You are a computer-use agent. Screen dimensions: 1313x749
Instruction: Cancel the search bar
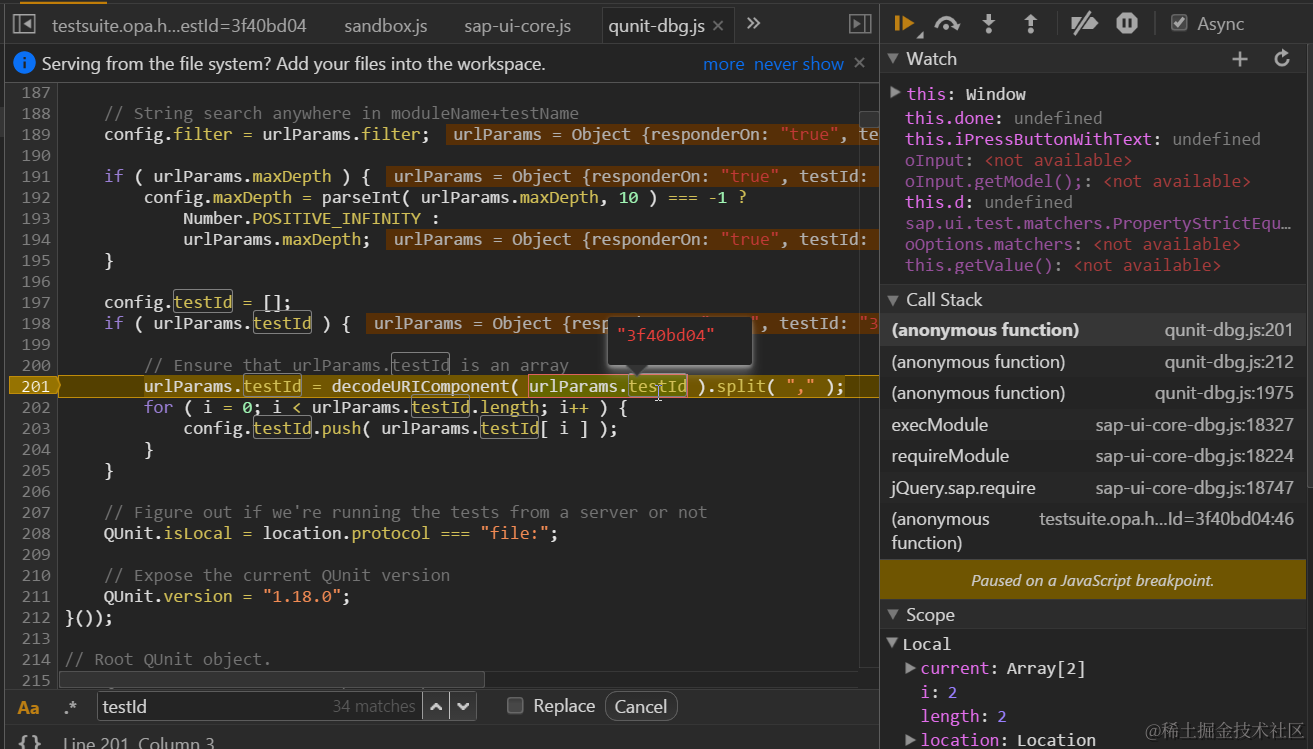[x=641, y=706]
